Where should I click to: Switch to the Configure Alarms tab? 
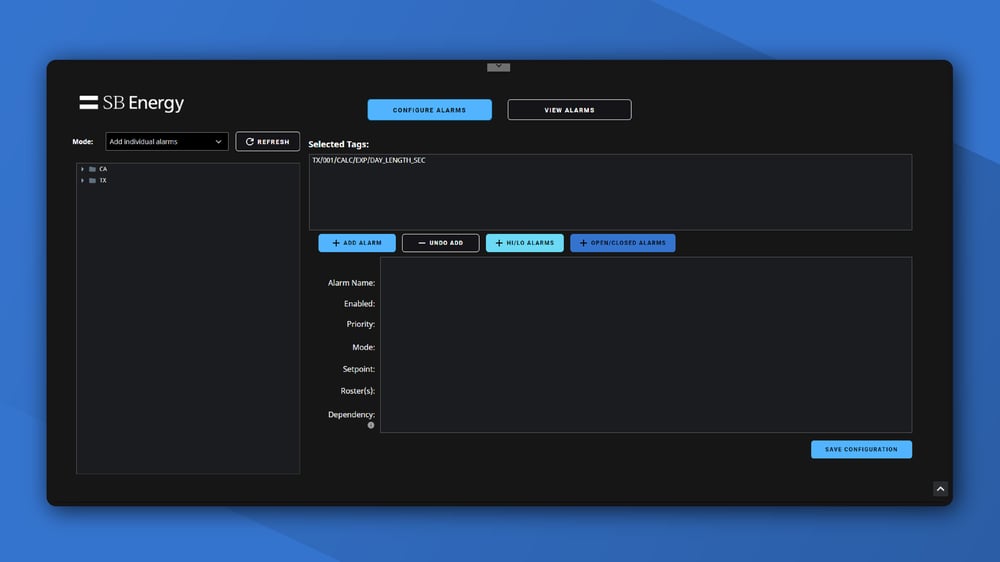(x=429, y=110)
